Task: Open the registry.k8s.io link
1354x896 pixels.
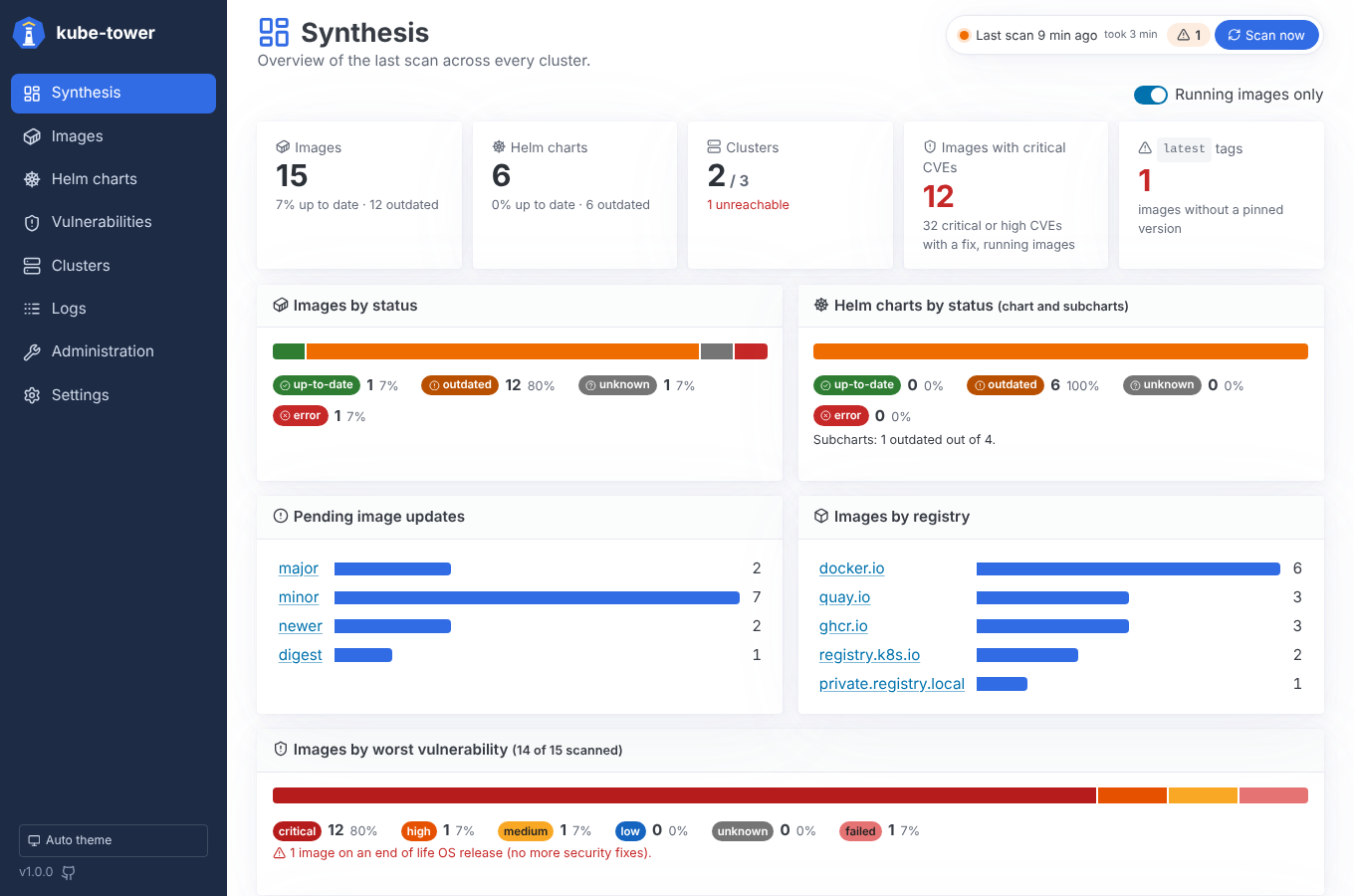Action: click(869, 655)
